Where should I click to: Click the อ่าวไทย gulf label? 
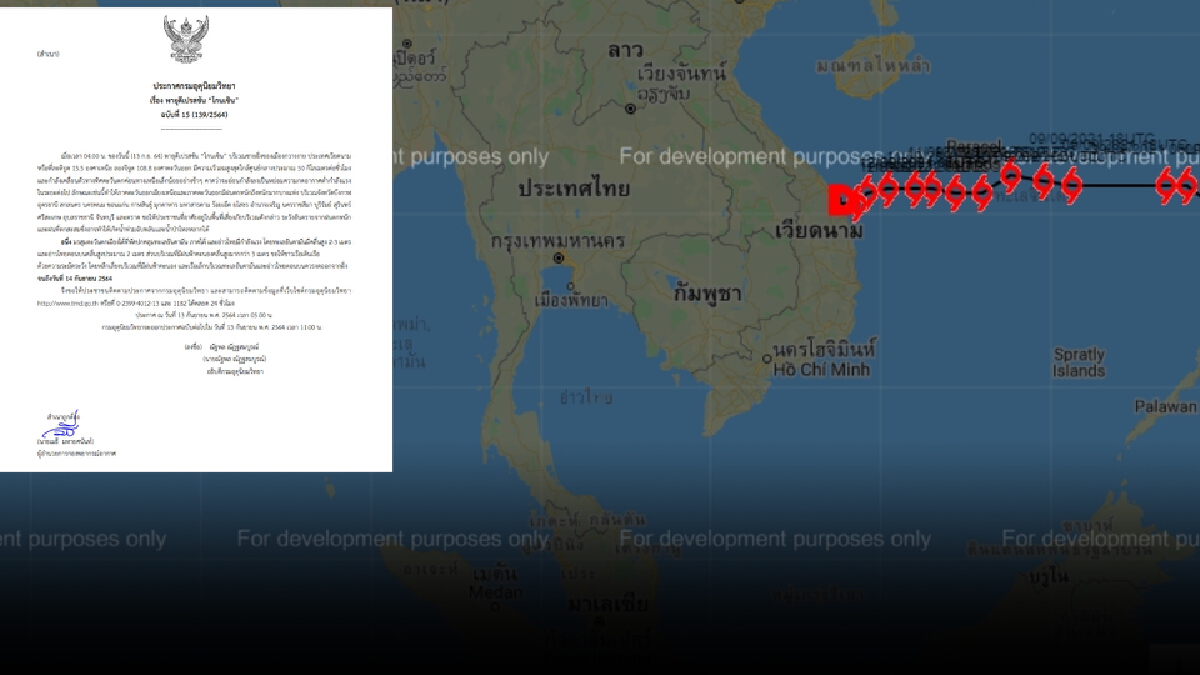pyautogui.click(x=585, y=397)
